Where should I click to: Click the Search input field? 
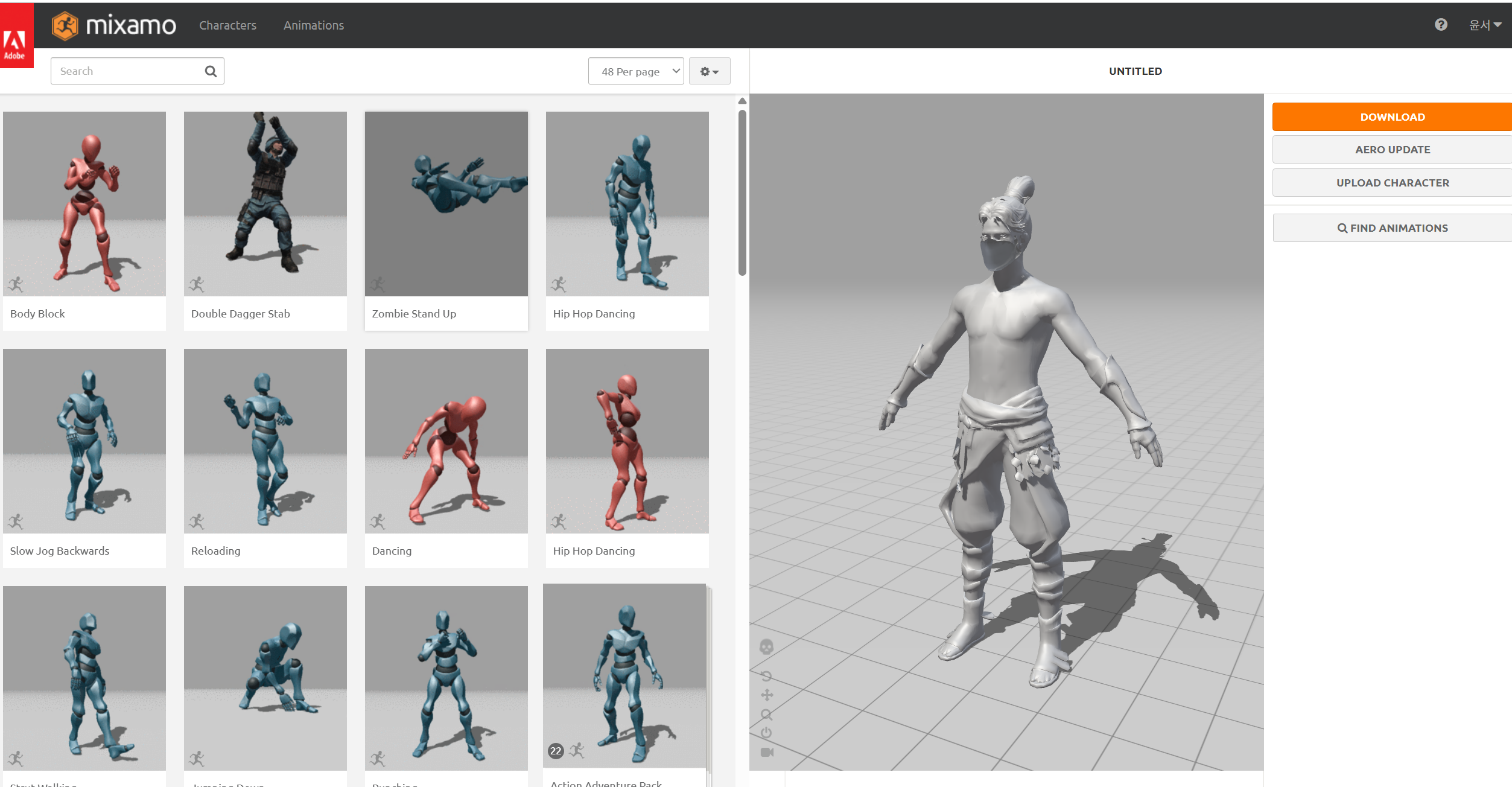(x=127, y=71)
